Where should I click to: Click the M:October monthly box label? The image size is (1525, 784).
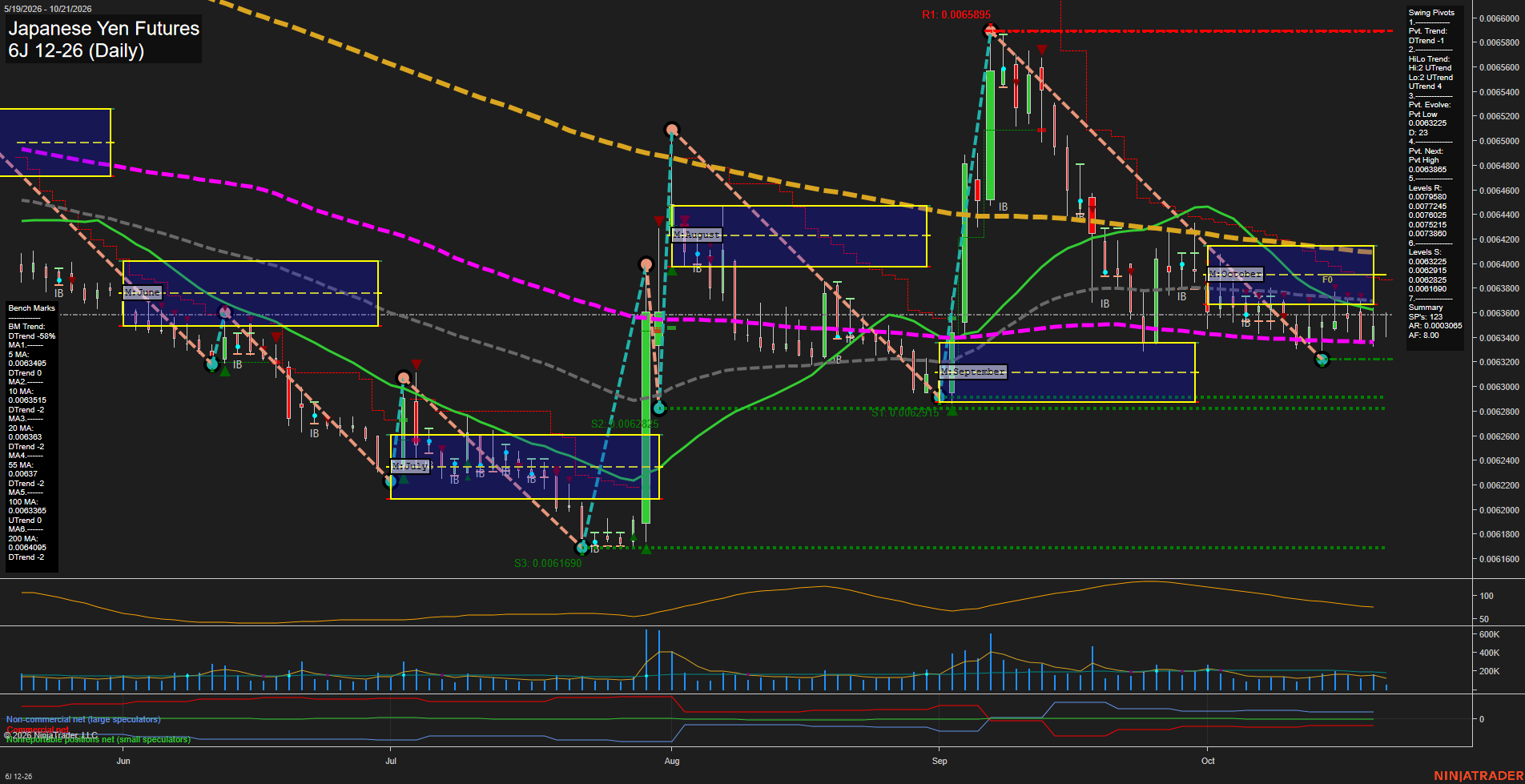click(1235, 274)
